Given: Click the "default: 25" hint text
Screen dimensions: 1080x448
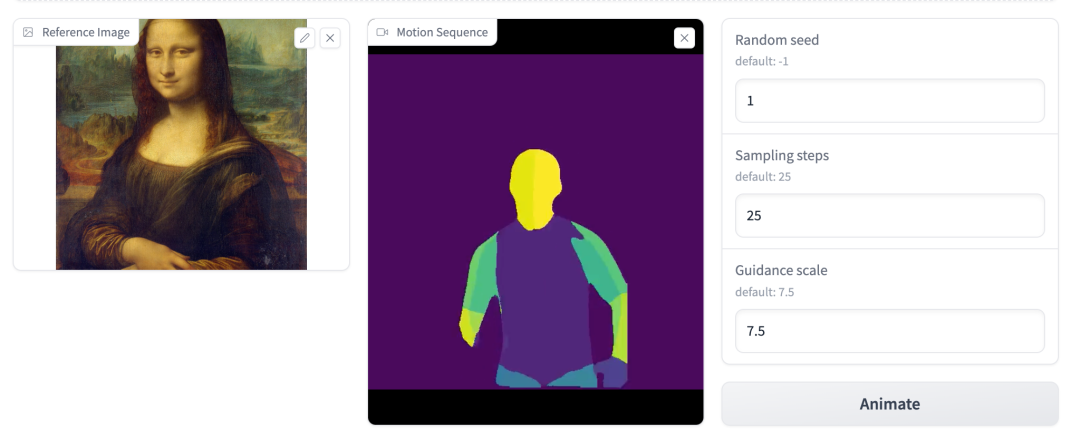Looking at the screenshot, I should pos(763,177).
